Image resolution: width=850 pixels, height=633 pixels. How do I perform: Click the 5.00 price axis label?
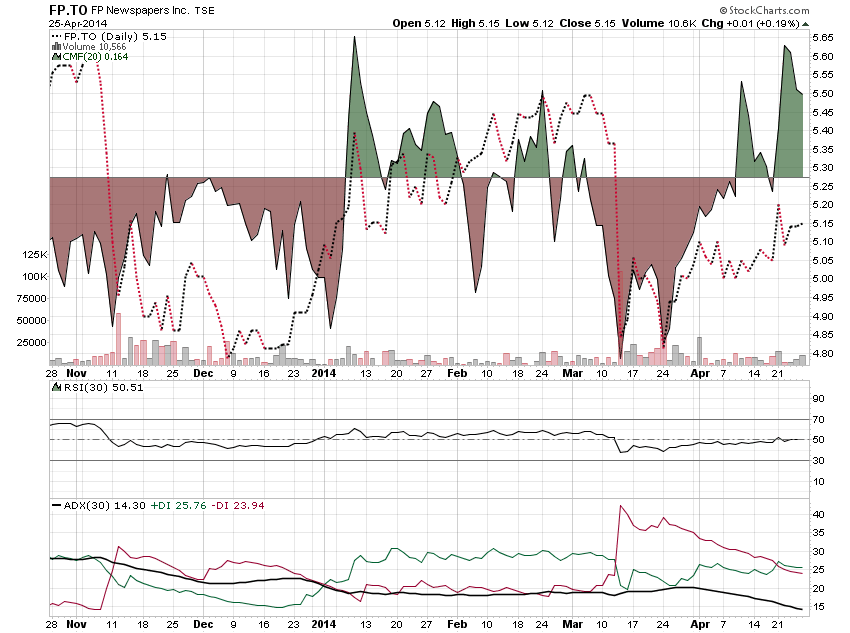823,279
